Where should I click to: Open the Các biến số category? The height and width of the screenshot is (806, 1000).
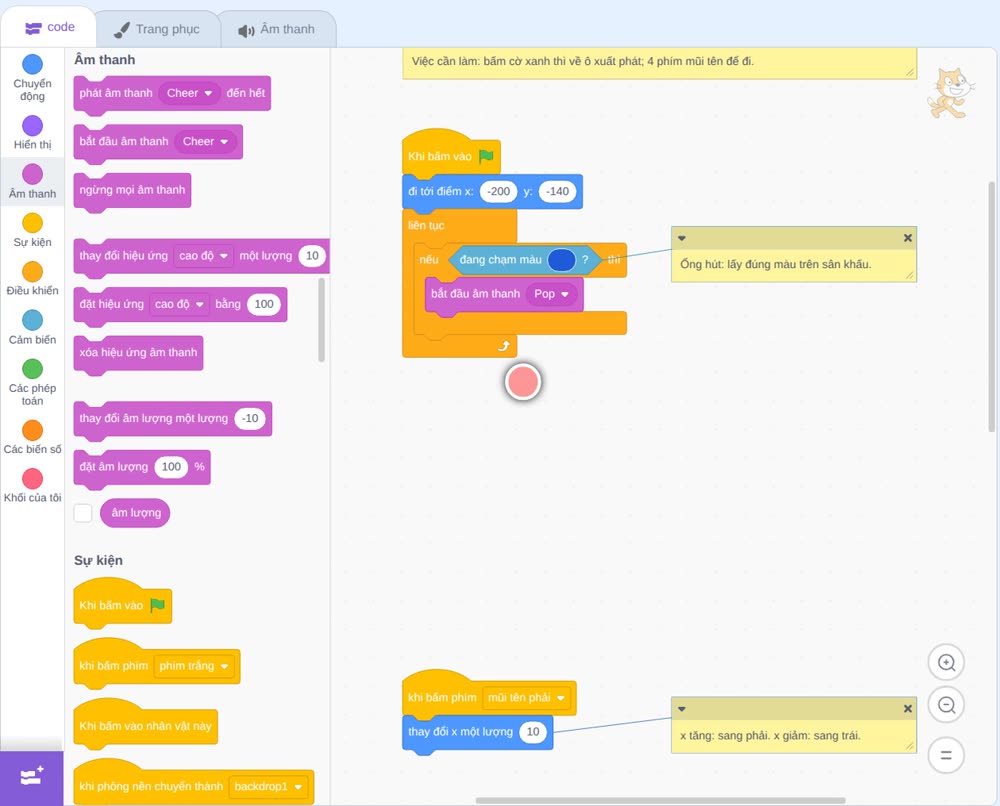point(32,437)
